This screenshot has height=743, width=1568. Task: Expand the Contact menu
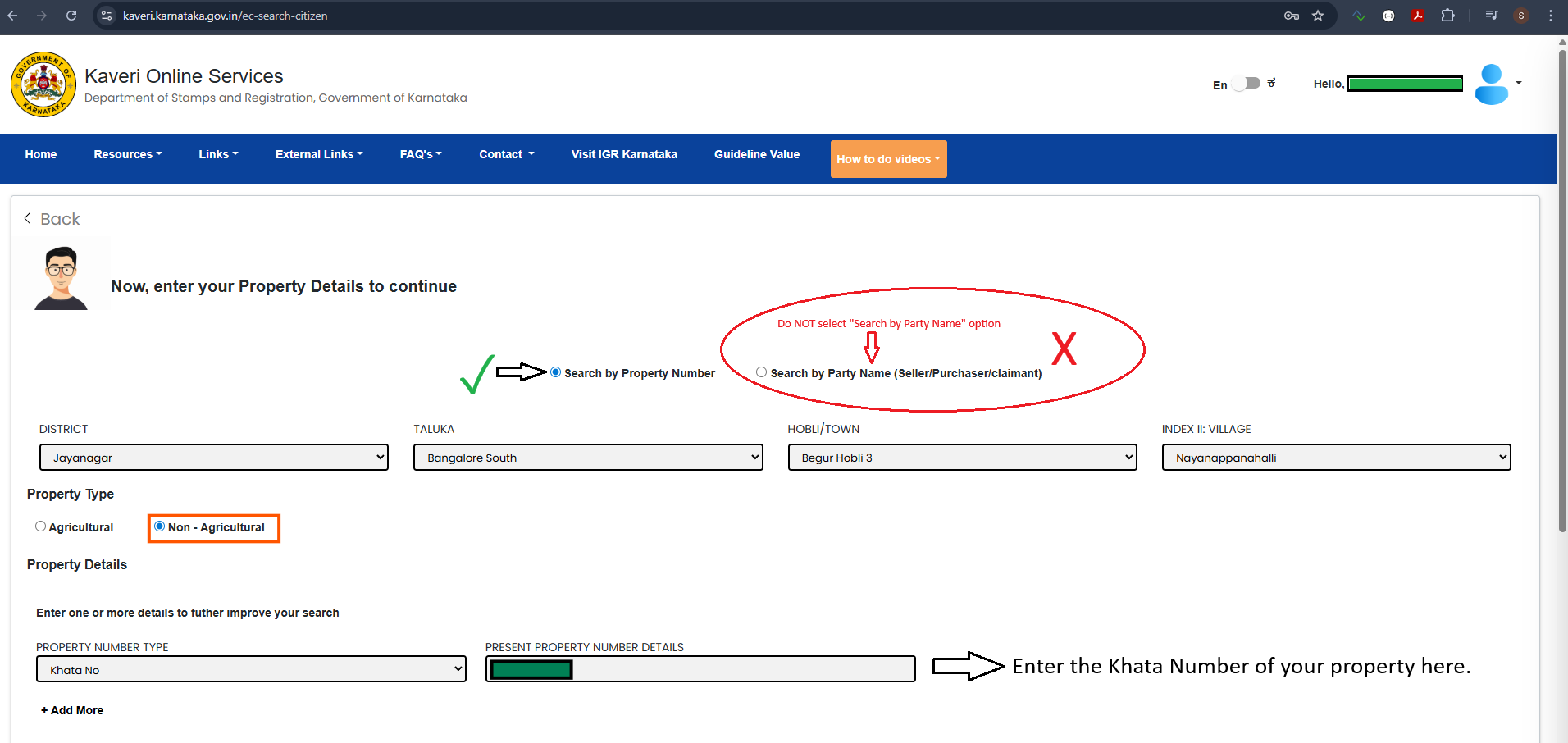point(507,154)
